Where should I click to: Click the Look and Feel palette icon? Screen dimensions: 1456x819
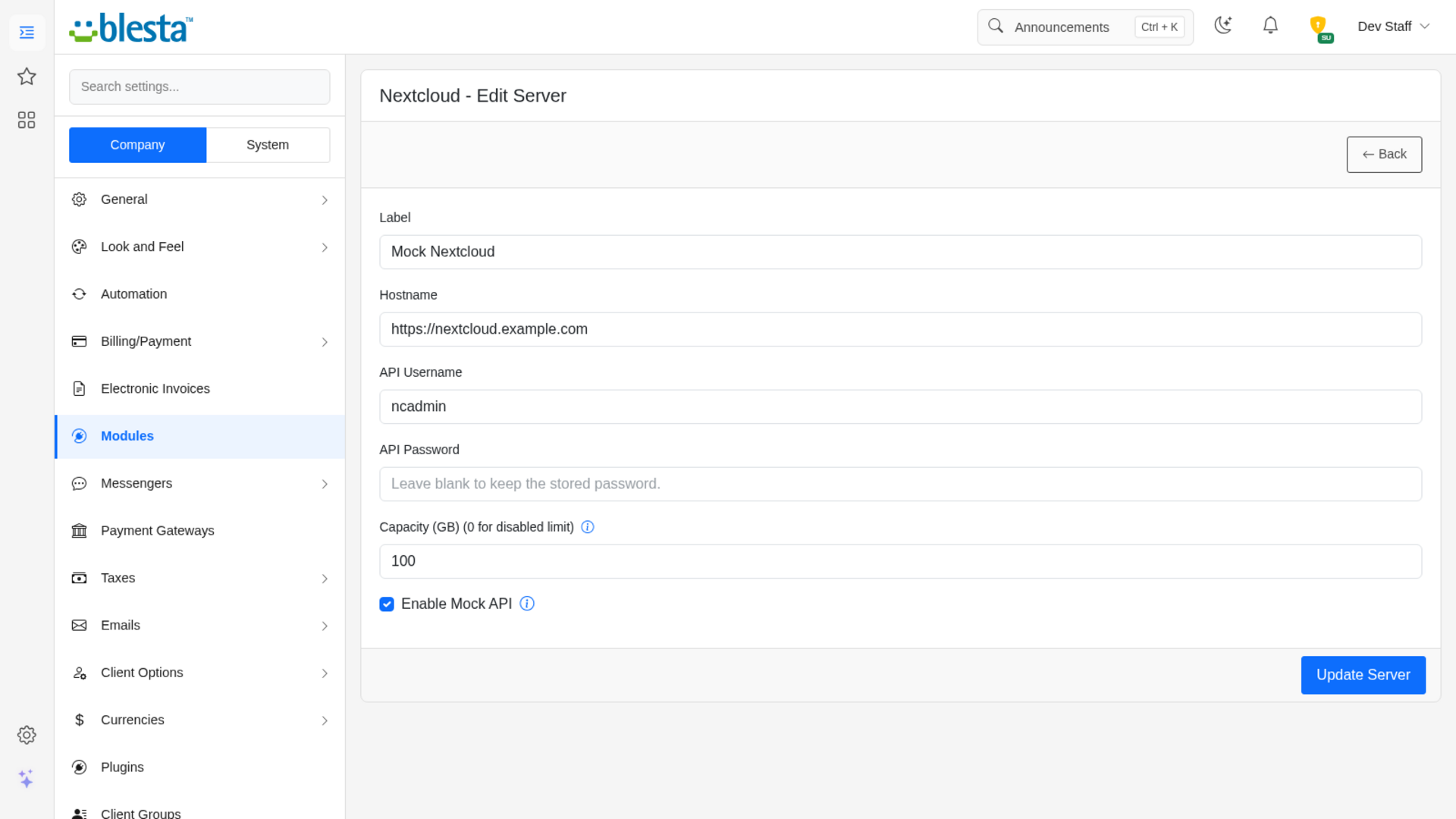(79, 246)
